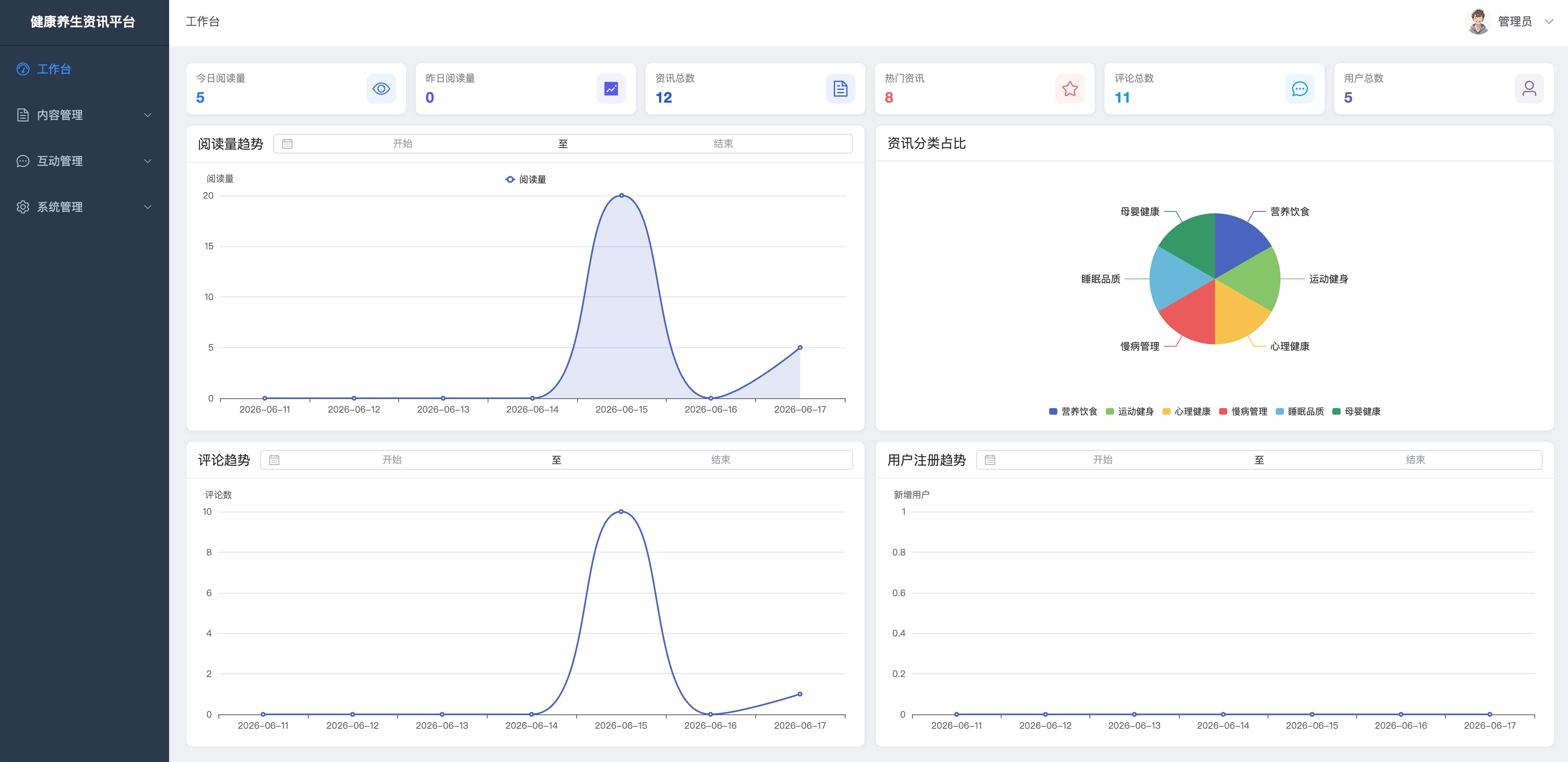Open 系统管理 in the sidebar menu
Screen dimensions: 1568x762
85,207
